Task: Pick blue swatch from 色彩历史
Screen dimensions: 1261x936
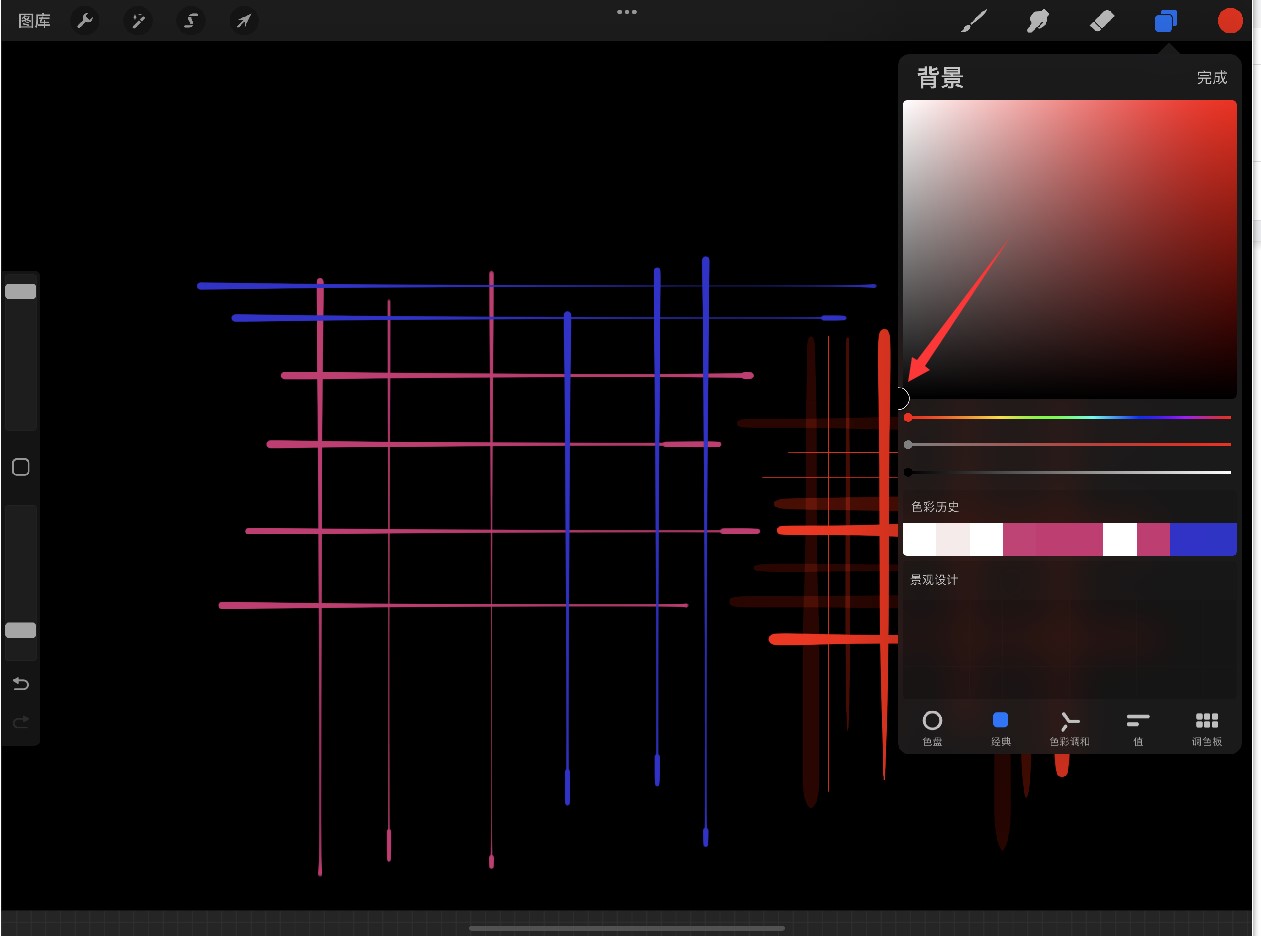Action: [x=1203, y=539]
